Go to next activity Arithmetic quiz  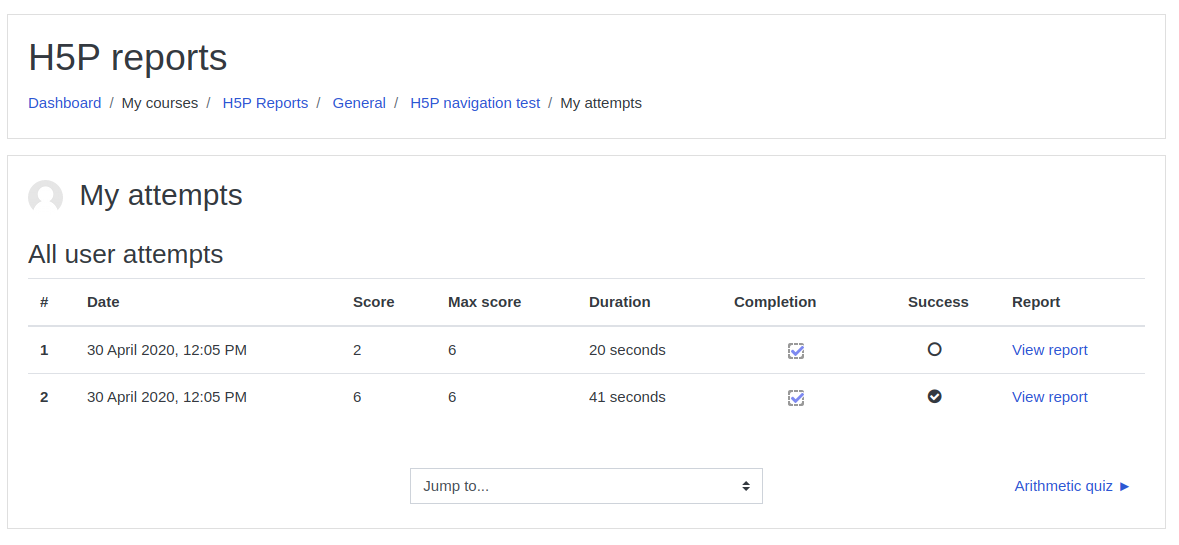pos(1072,486)
